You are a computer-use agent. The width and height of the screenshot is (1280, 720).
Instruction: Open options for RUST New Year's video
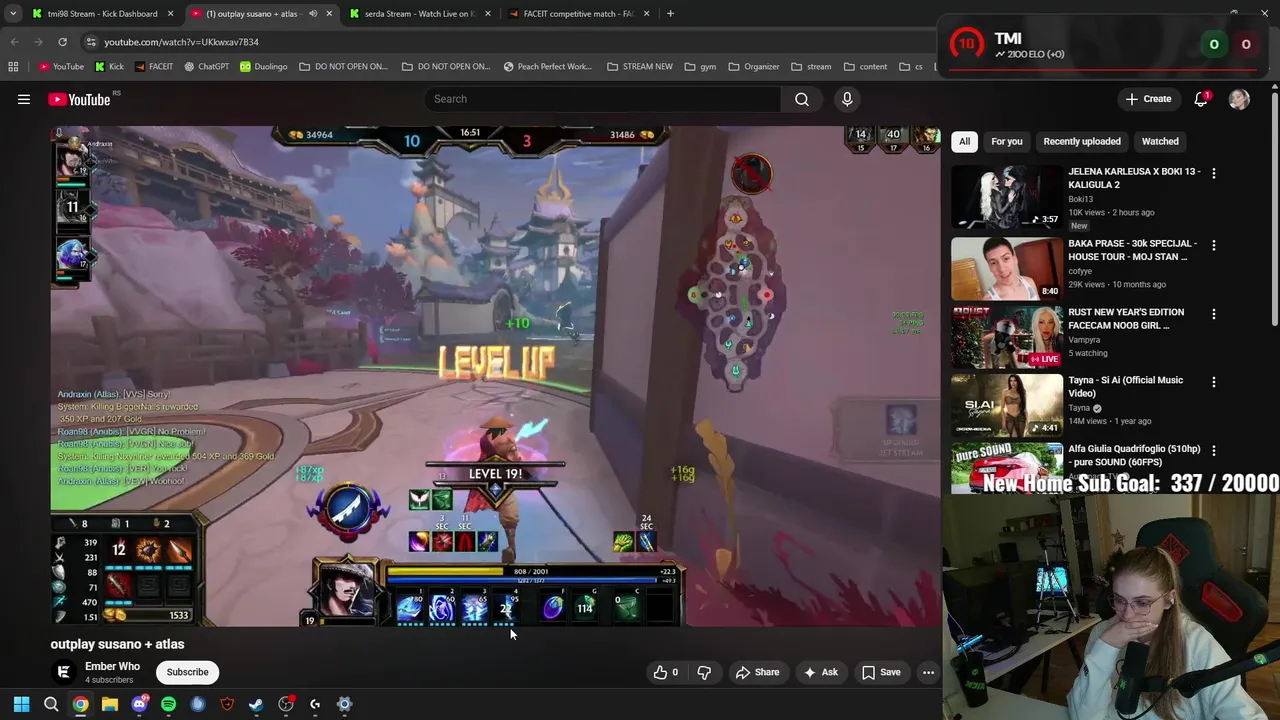[1214, 314]
